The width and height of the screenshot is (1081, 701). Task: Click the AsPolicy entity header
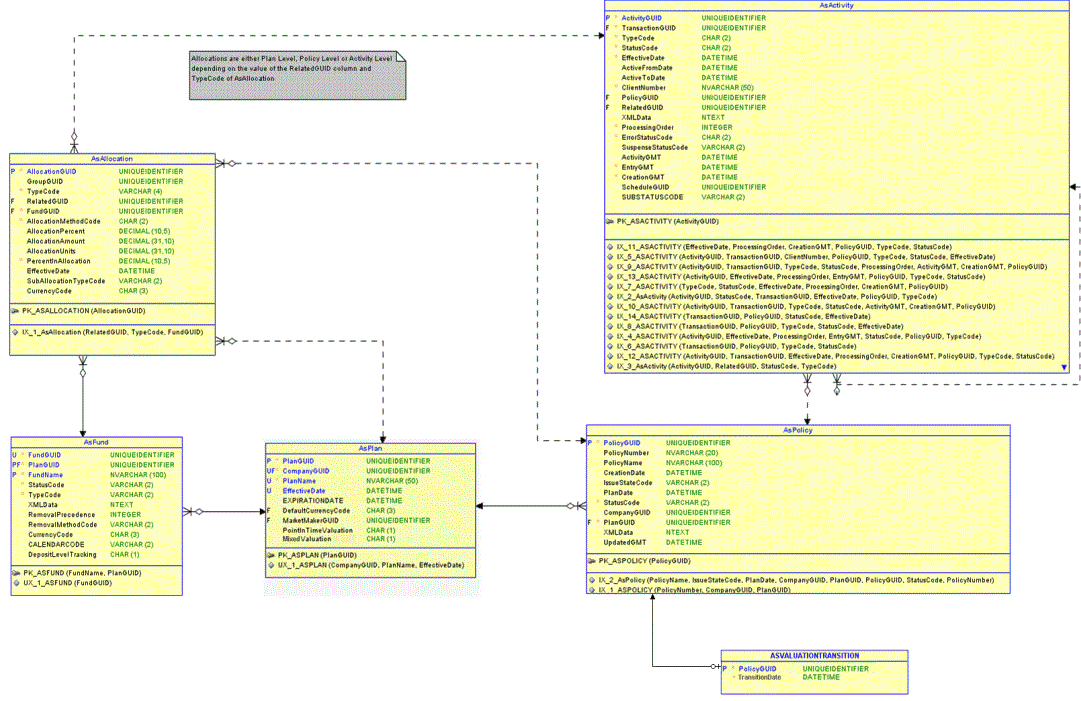click(797, 429)
